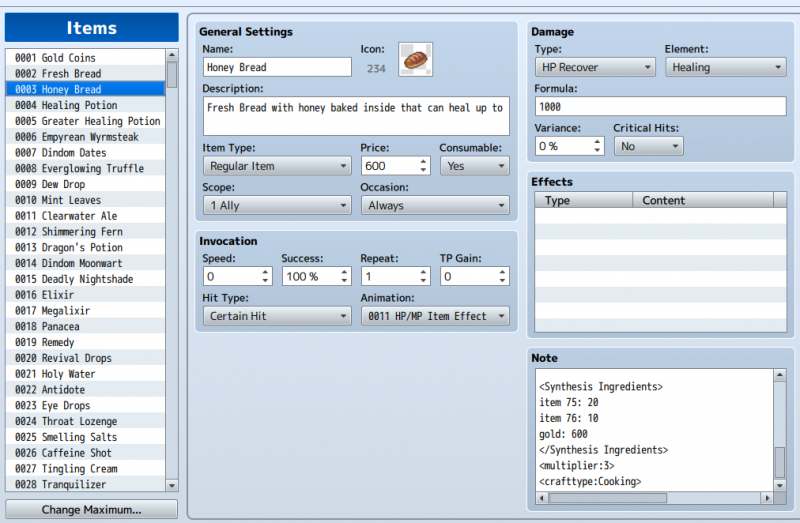Open the Element dropdown showing Healing
The height and width of the screenshot is (523, 800).
[726, 67]
